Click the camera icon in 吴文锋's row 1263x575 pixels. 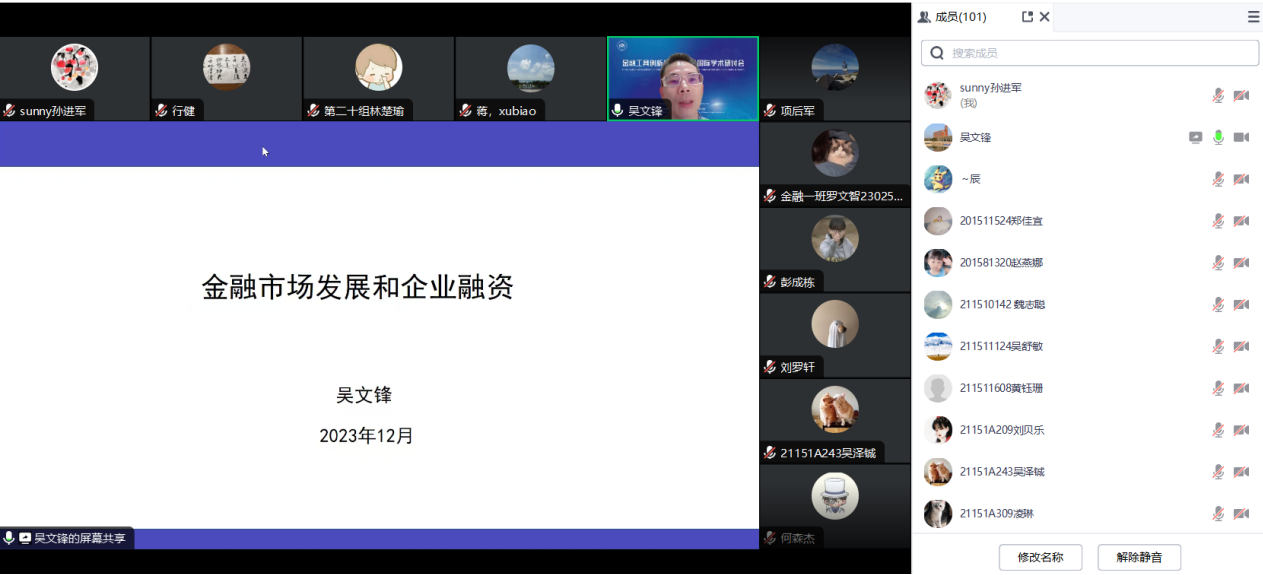pos(1241,137)
